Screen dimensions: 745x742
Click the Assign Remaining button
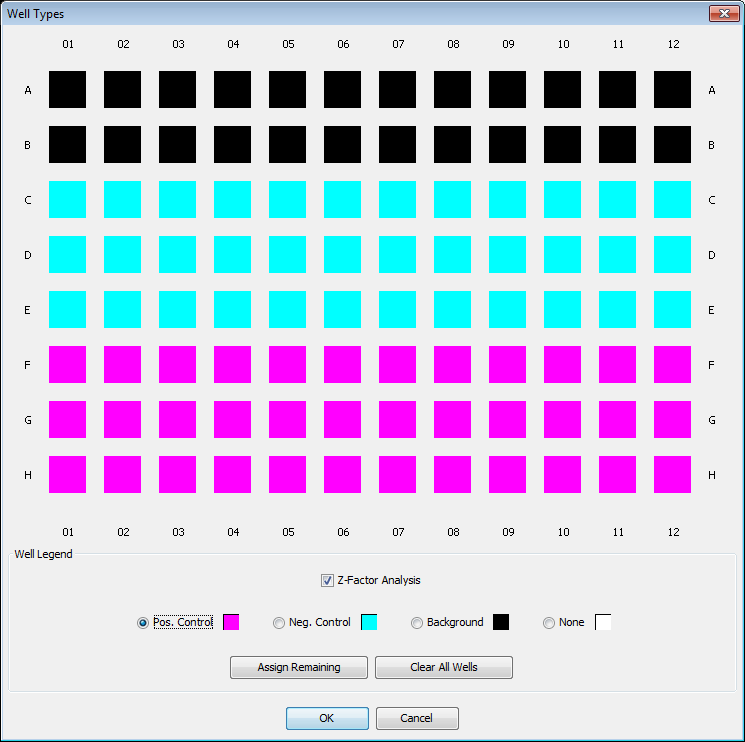(299, 667)
